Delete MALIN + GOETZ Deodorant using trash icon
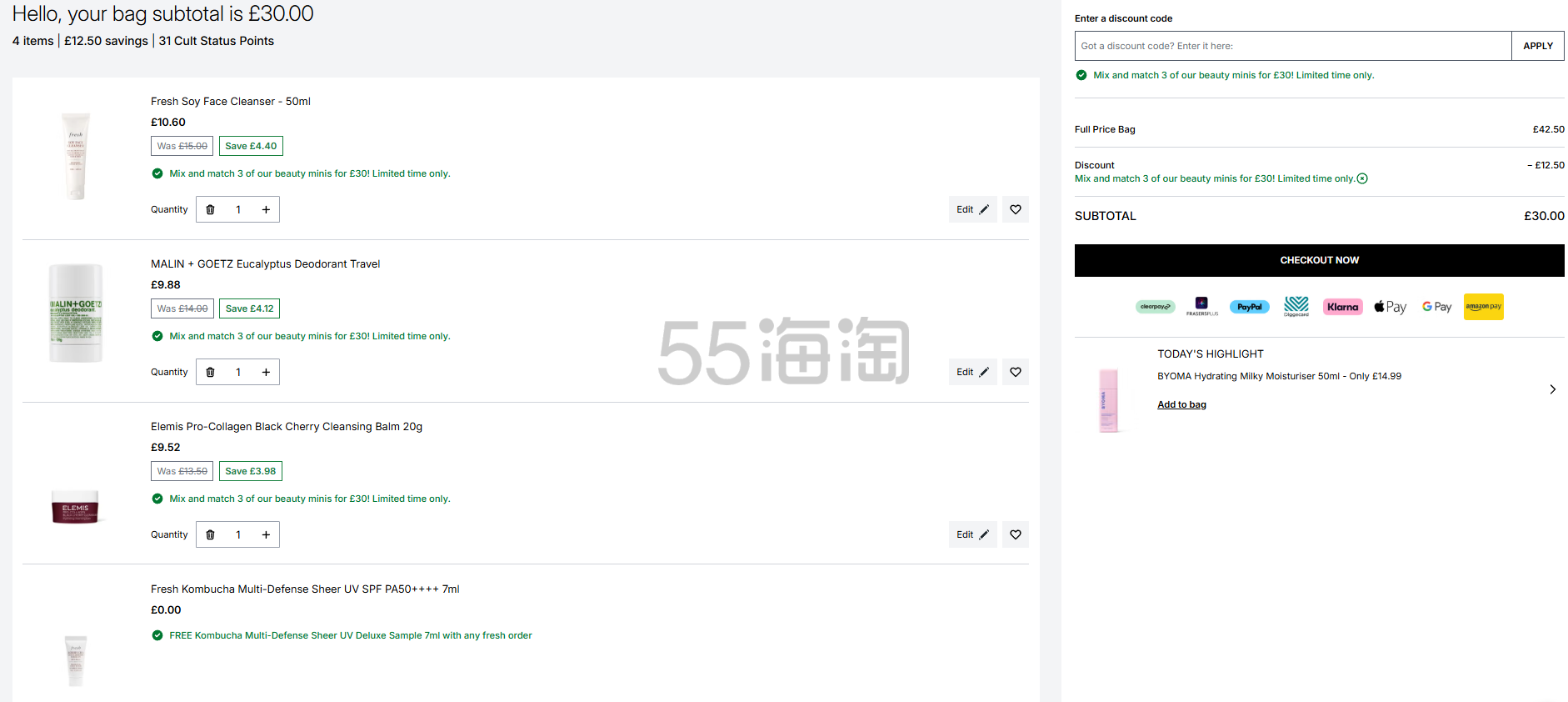Image resolution: width=1568 pixels, height=702 pixels. (x=210, y=372)
